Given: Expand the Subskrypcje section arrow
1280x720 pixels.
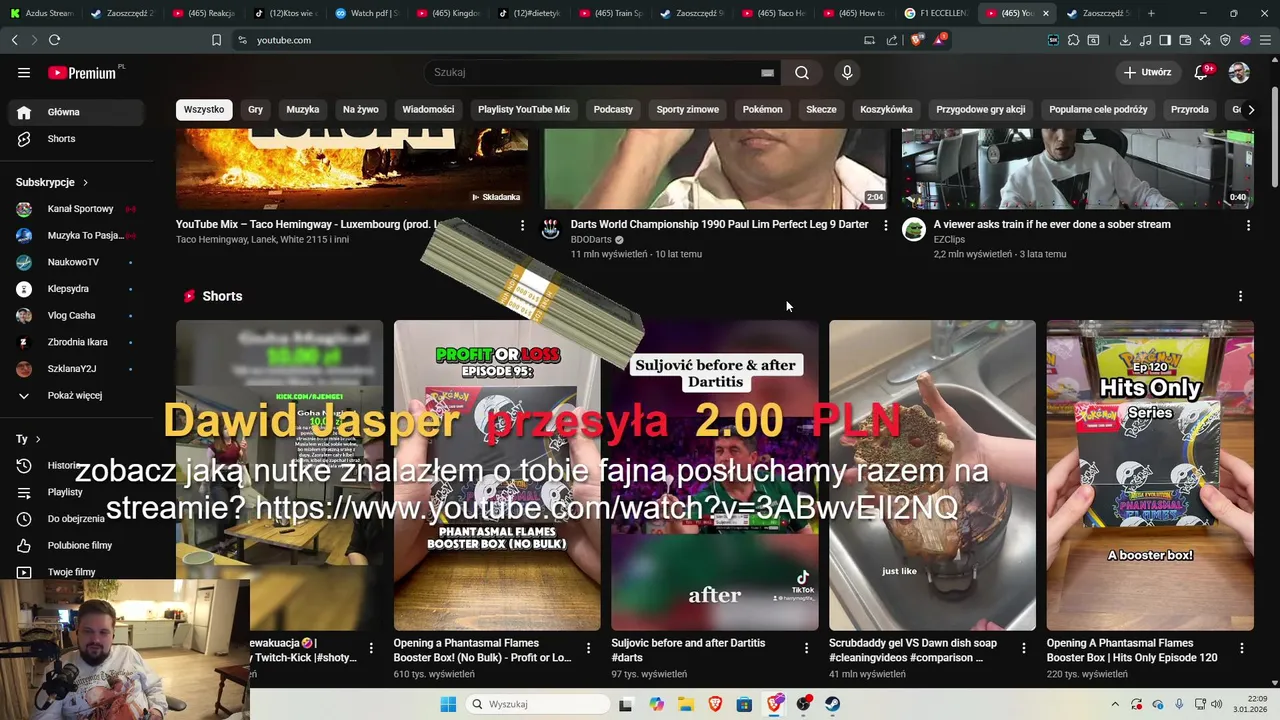Looking at the screenshot, I should [85, 182].
